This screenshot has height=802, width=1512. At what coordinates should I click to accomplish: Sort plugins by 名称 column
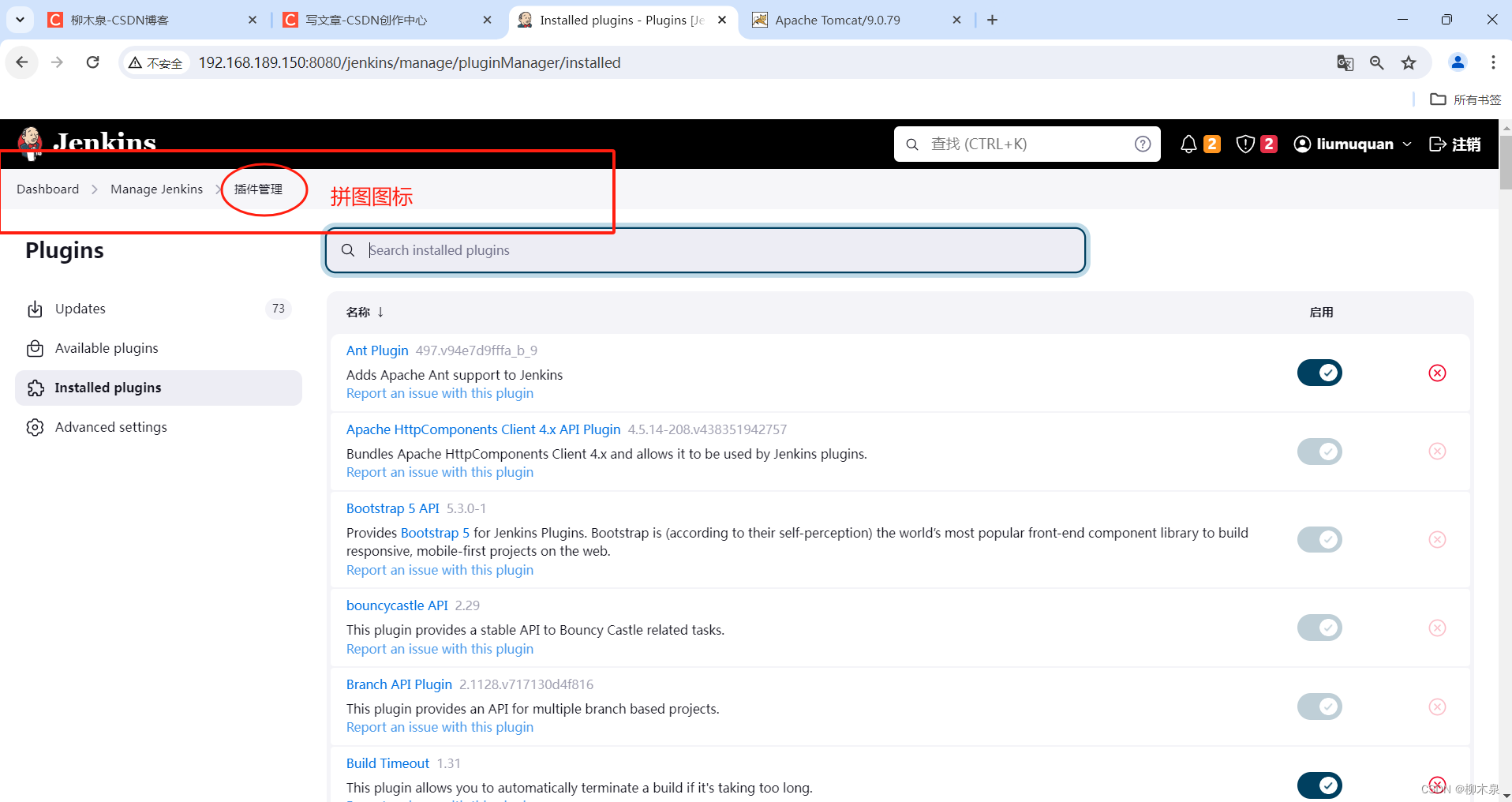(365, 312)
